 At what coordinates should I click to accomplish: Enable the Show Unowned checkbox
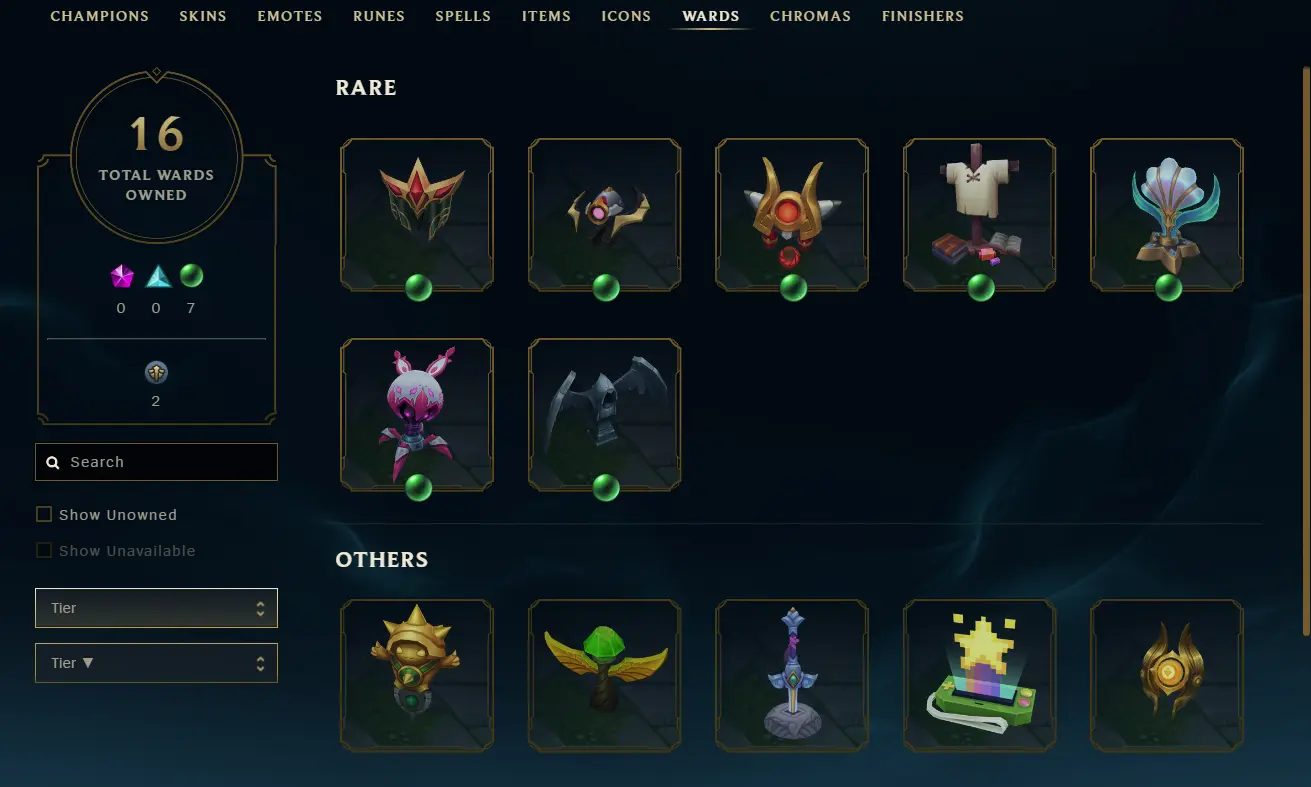coord(44,514)
